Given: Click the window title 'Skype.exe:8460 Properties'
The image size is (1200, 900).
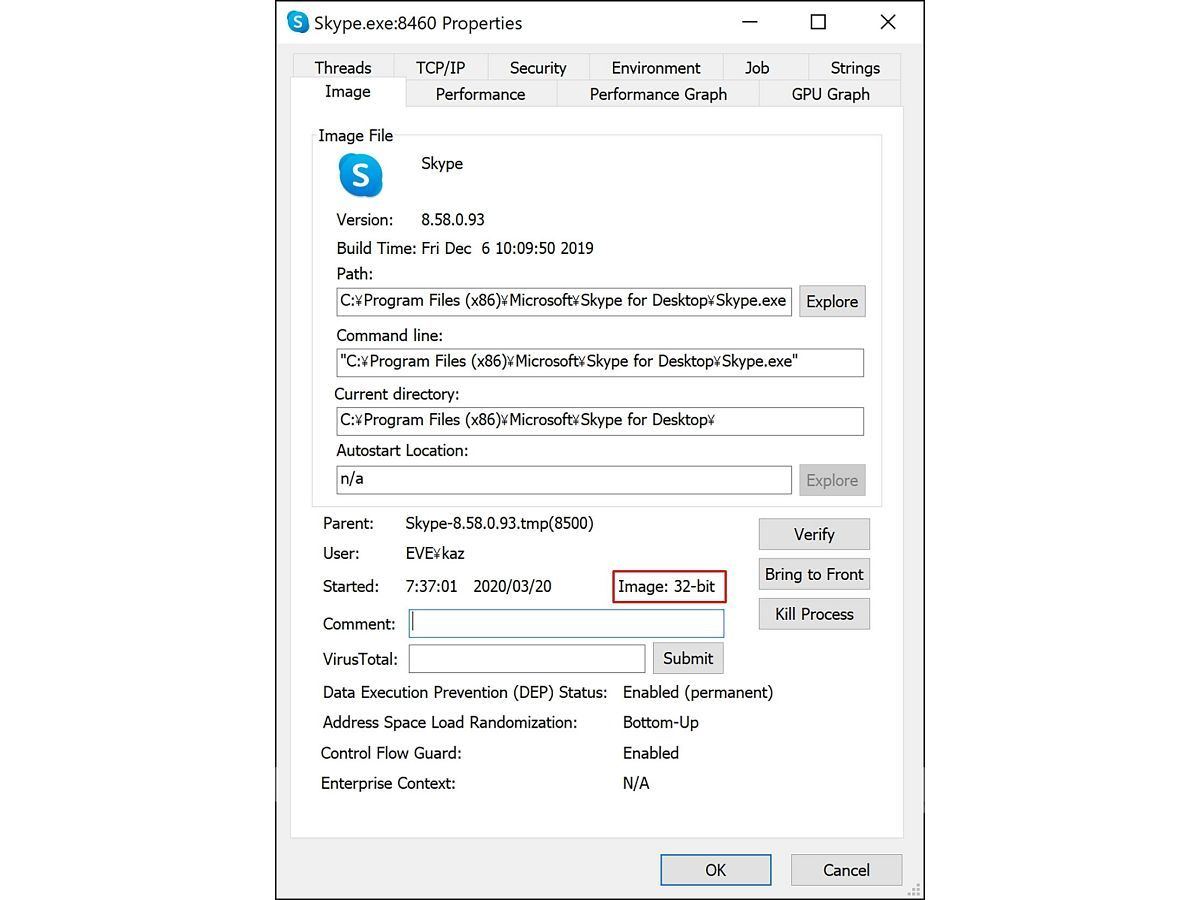Looking at the screenshot, I should (418, 23).
